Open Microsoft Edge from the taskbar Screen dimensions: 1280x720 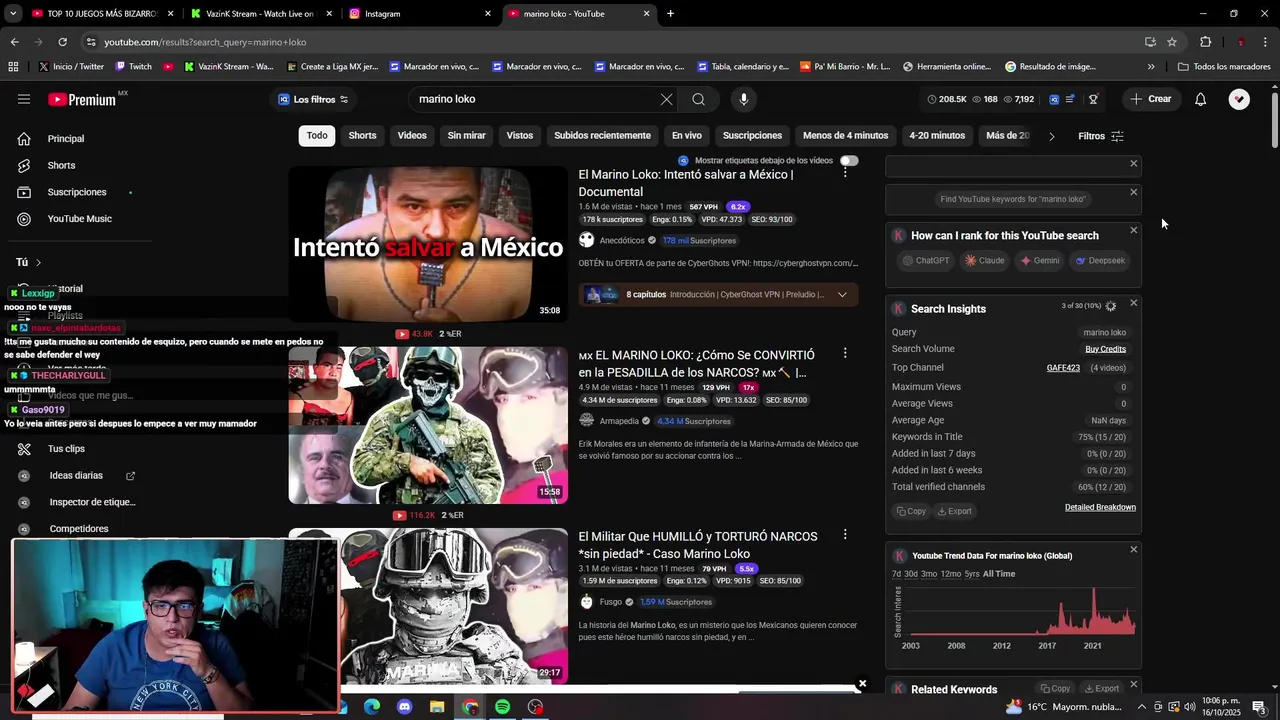pyautogui.click(x=372, y=707)
